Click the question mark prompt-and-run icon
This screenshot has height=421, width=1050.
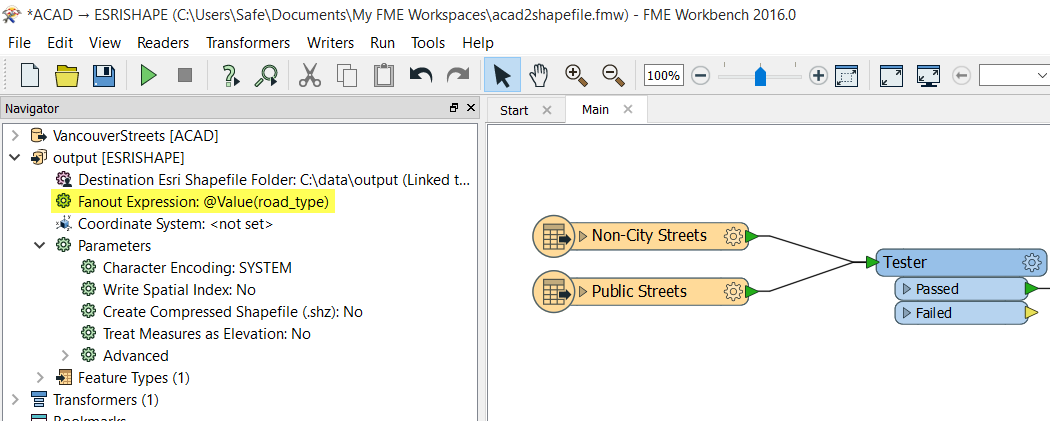(x=230, y=76)
